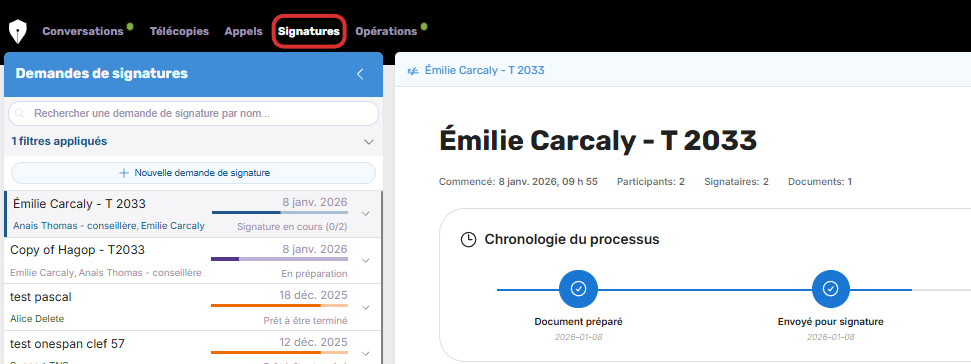The width and height of the screenshot is (971, 364).
Task: Select test onespan clef 57 request
Action: click(193, 347)
